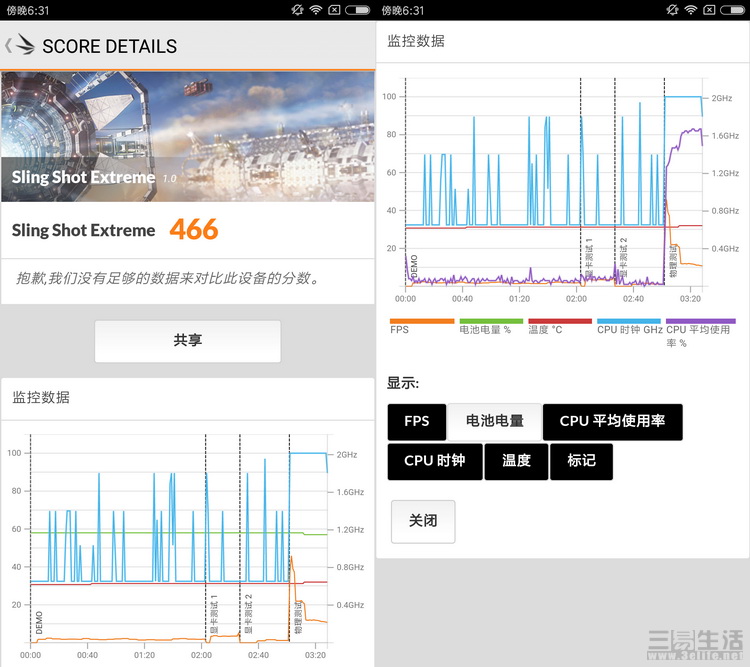The width and height of the screenshot is (750, 667).
Task: Tap the battery icon in right status bar
Action: 732,10
